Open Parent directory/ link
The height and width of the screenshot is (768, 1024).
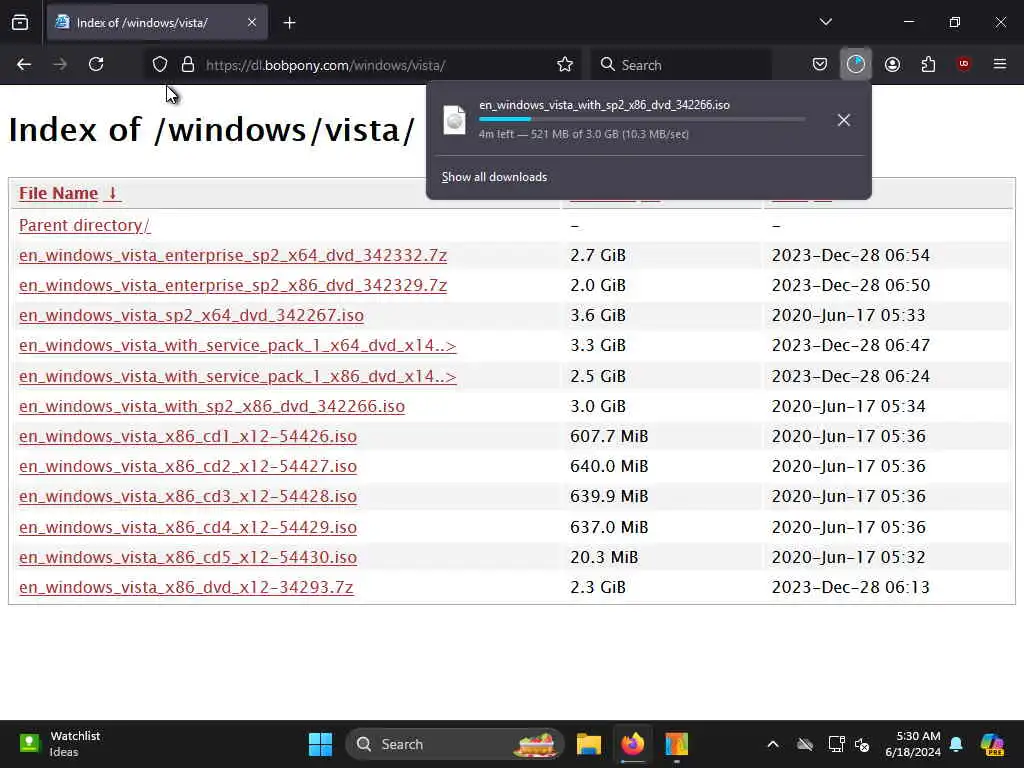pos(84,225)
